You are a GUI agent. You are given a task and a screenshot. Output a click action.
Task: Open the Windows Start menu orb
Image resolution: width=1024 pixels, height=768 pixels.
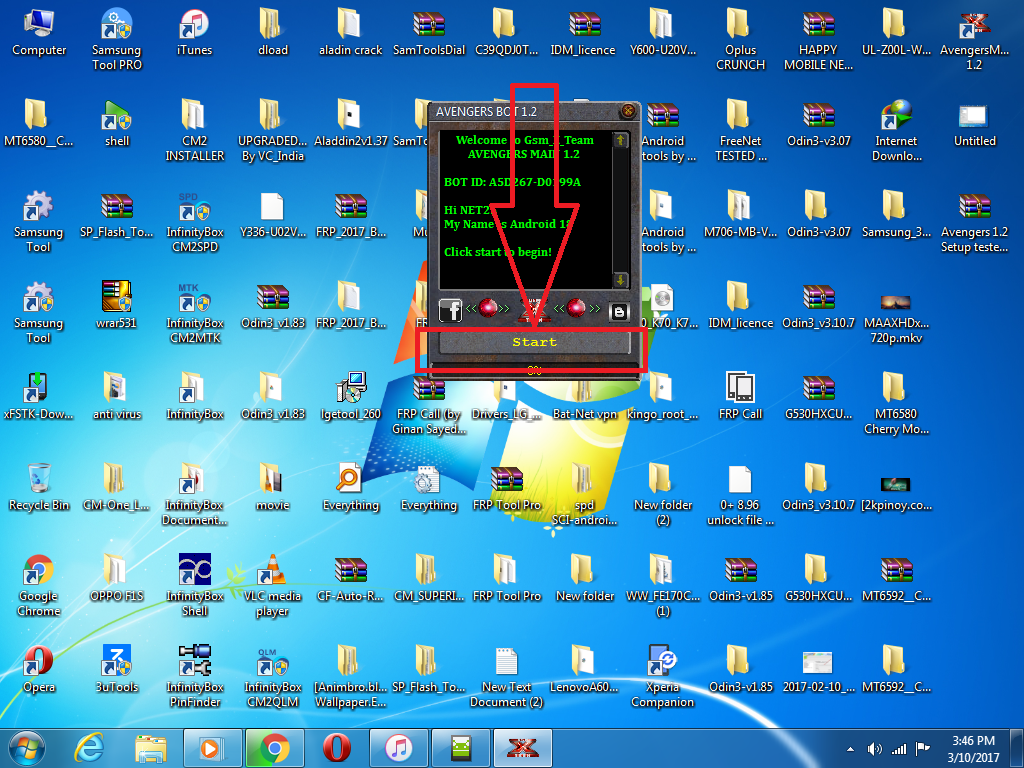click(x=27, y=747)
